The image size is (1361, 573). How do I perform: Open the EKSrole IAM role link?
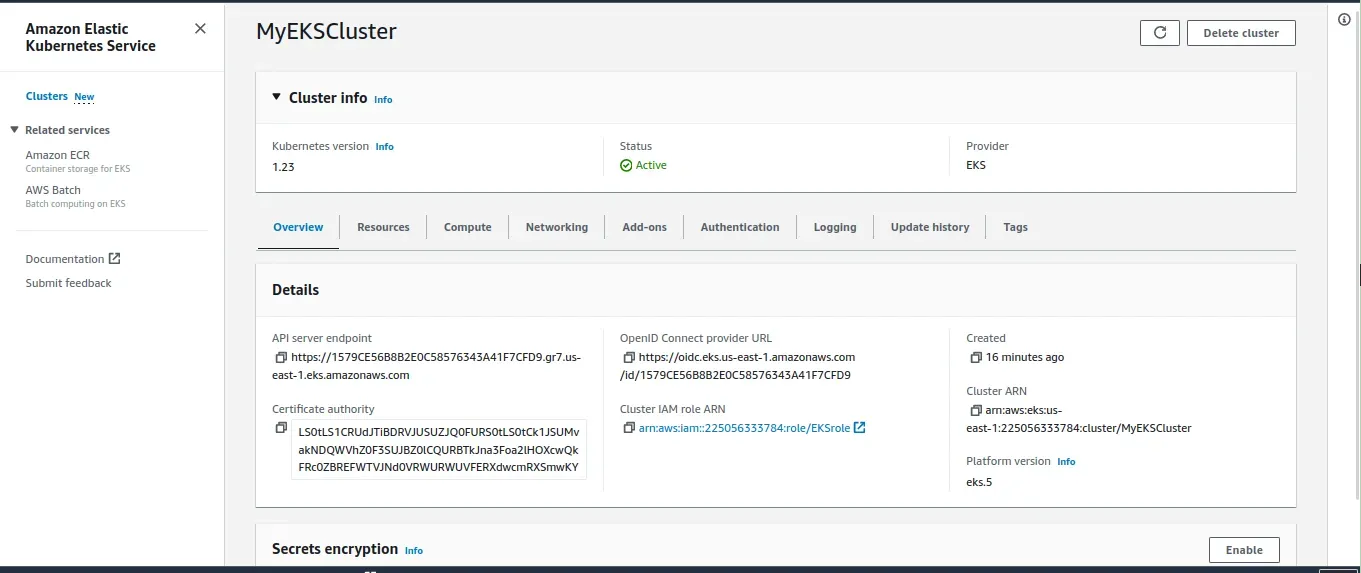point(744,428)
